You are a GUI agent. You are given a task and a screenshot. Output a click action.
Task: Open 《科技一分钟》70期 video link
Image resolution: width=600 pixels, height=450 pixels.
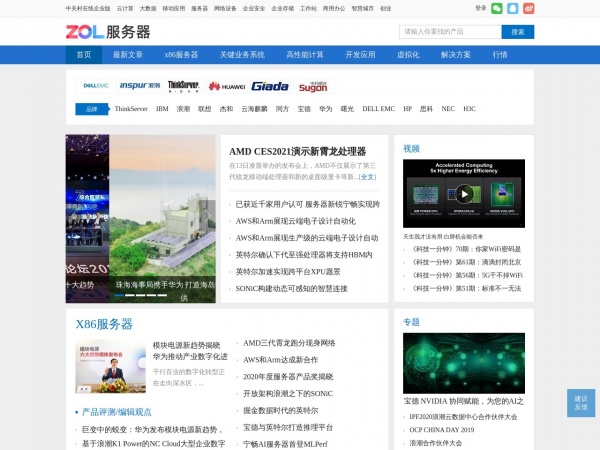(466, 249)
